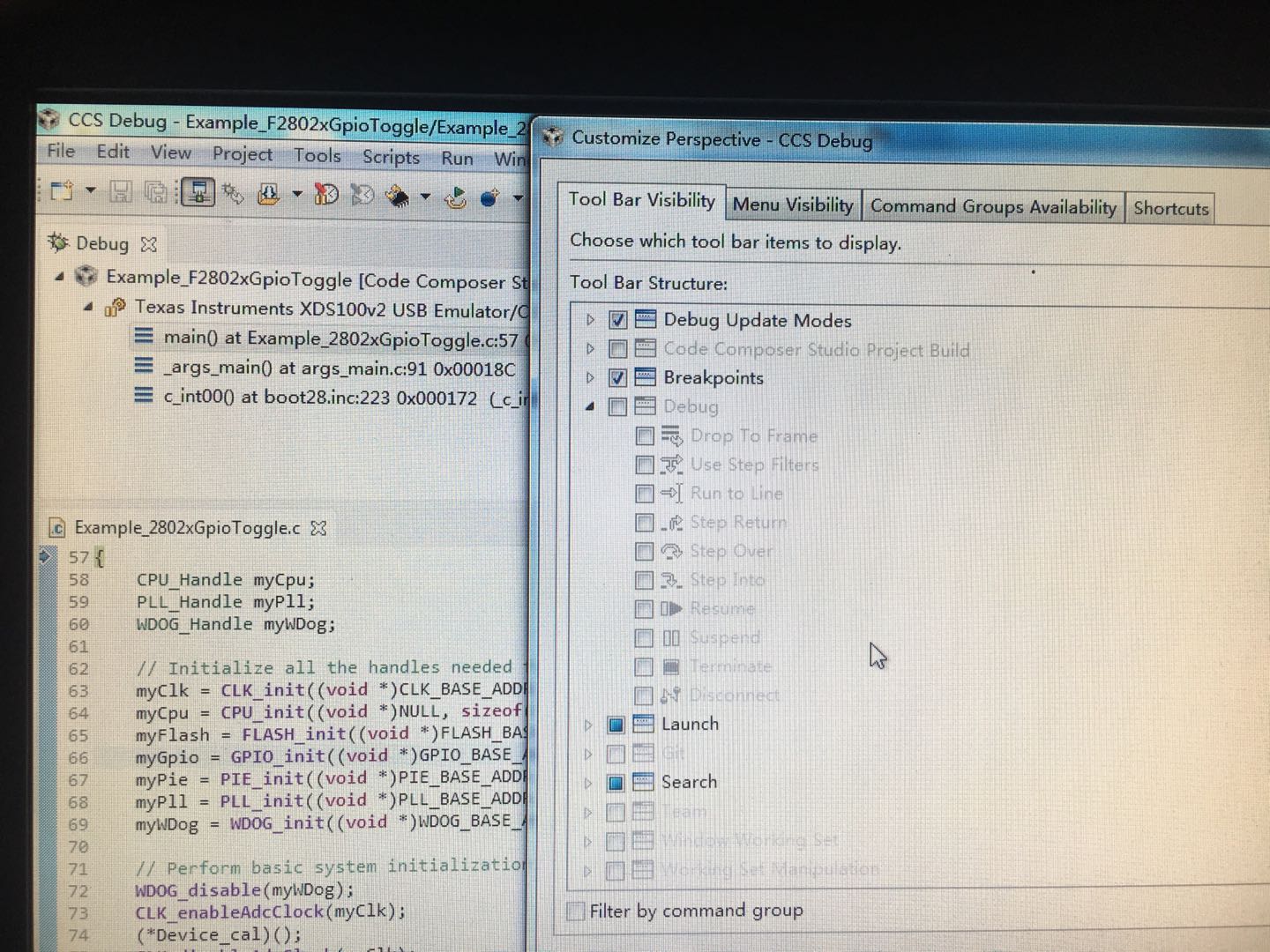The image size is (1270, 952).
Task: Click the Debug Update Modes toolbar group icon
Action: pyautogui.click(x=646, y=320)
